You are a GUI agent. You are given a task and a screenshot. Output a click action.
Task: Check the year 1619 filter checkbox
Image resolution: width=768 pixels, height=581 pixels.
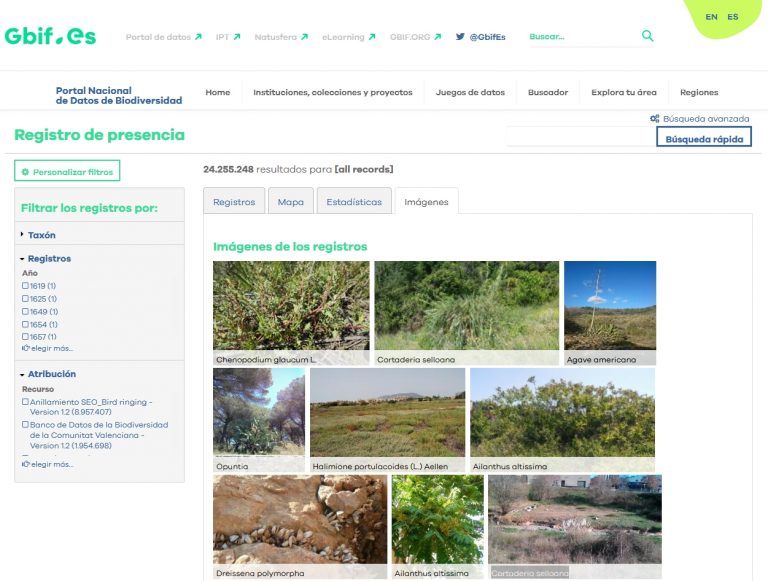point(25,286)
